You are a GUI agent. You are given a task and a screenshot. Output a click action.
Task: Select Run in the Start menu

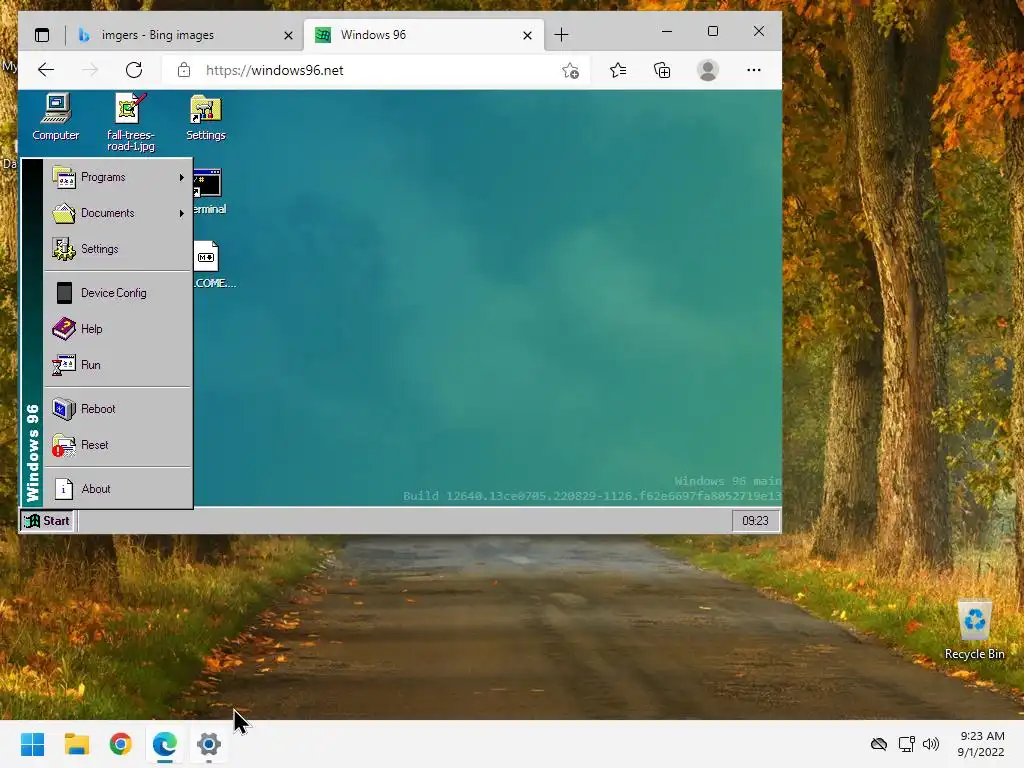click(118, 364)
